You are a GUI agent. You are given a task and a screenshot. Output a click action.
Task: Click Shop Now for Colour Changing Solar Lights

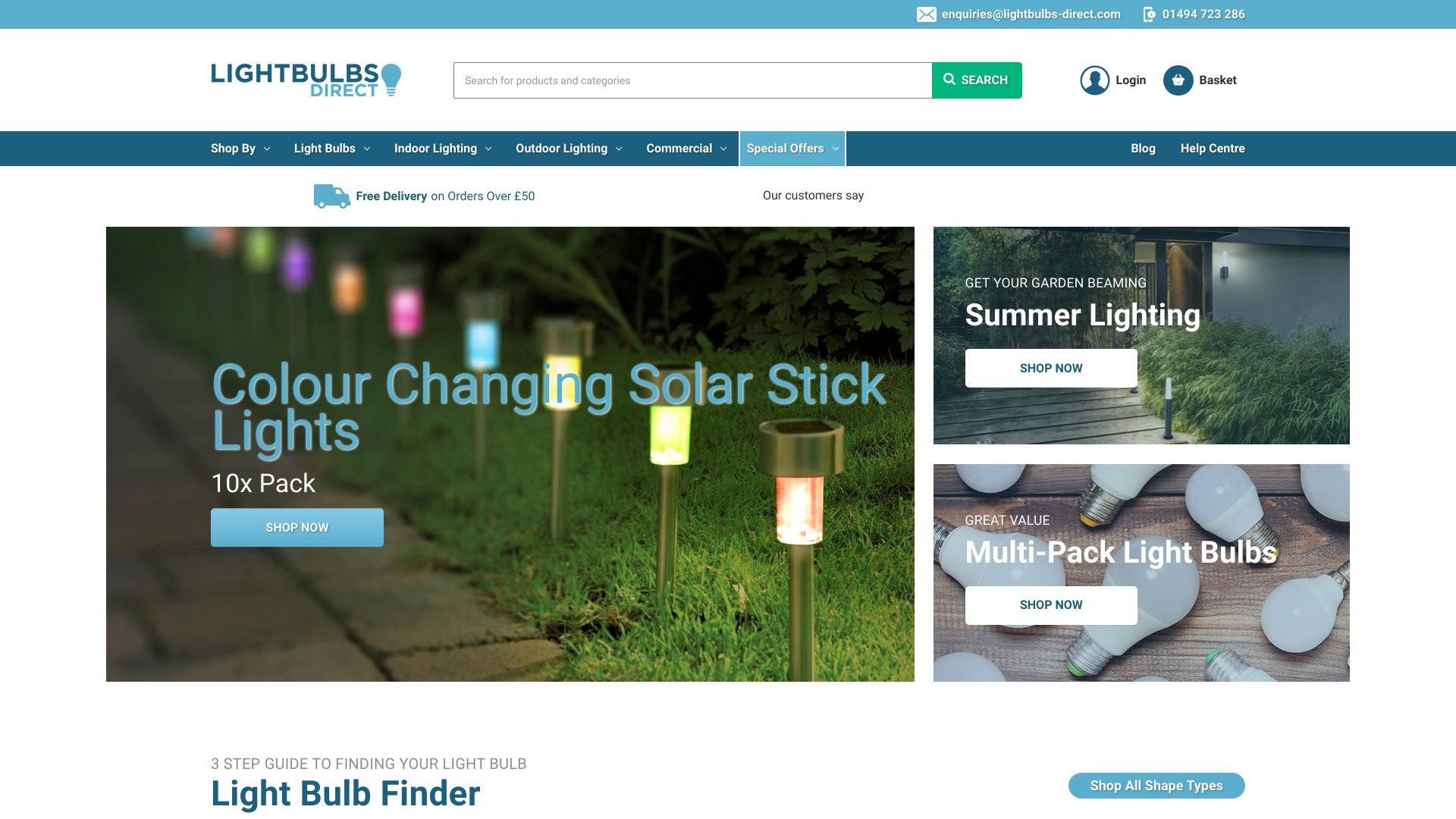click(x=297, y=527)
